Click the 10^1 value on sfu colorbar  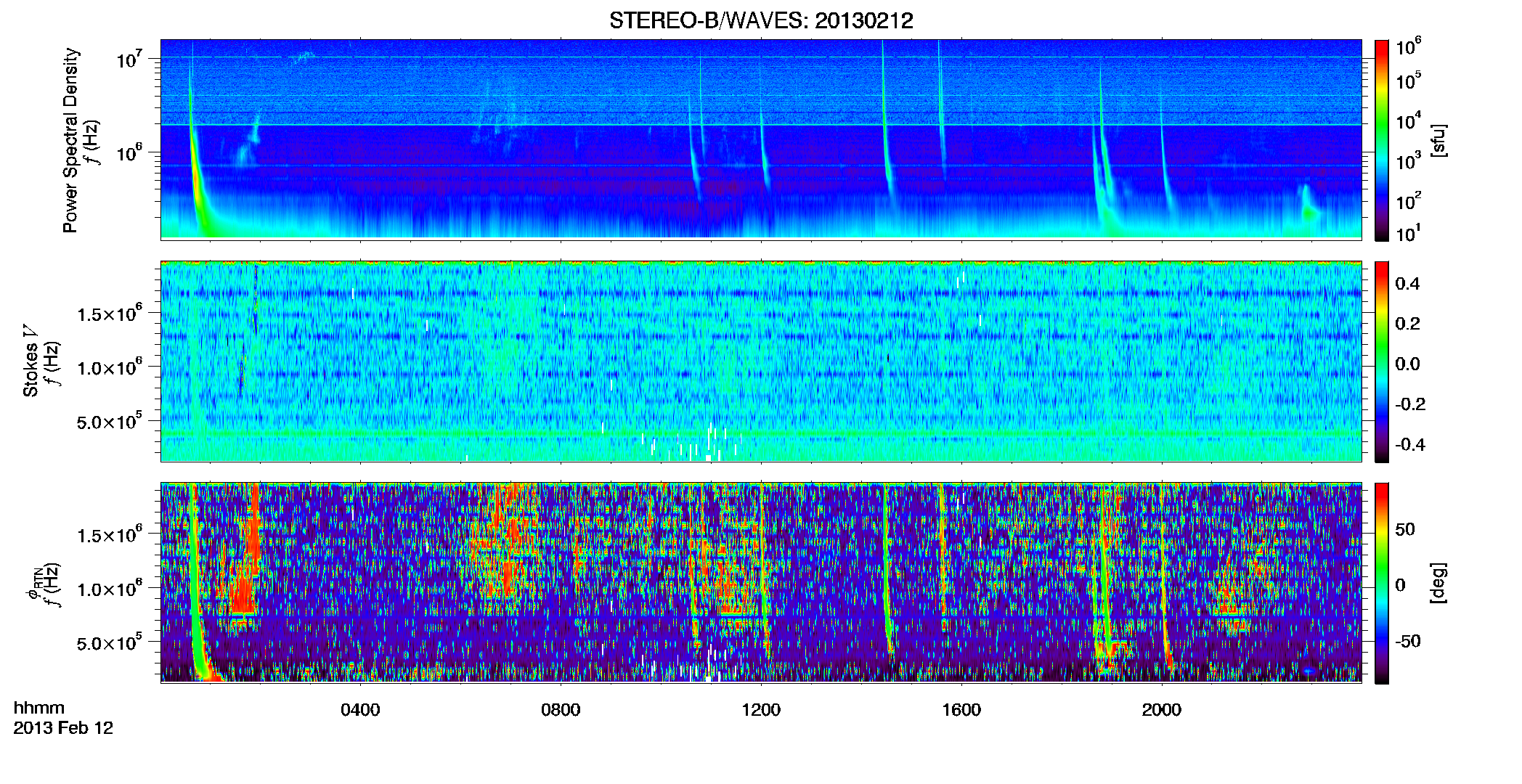tap(1409, 234)
